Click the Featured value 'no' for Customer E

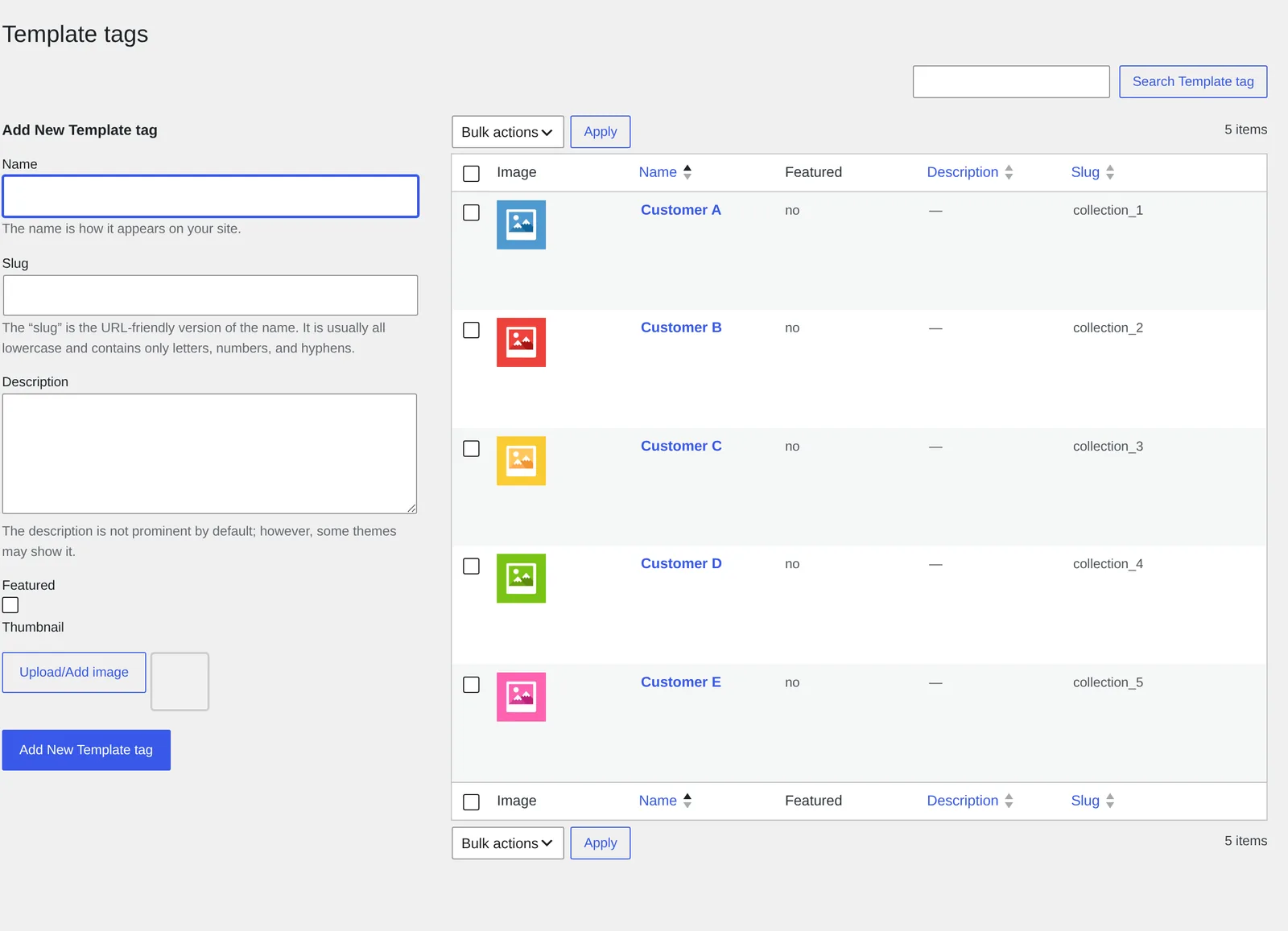(x=792, y=683)
